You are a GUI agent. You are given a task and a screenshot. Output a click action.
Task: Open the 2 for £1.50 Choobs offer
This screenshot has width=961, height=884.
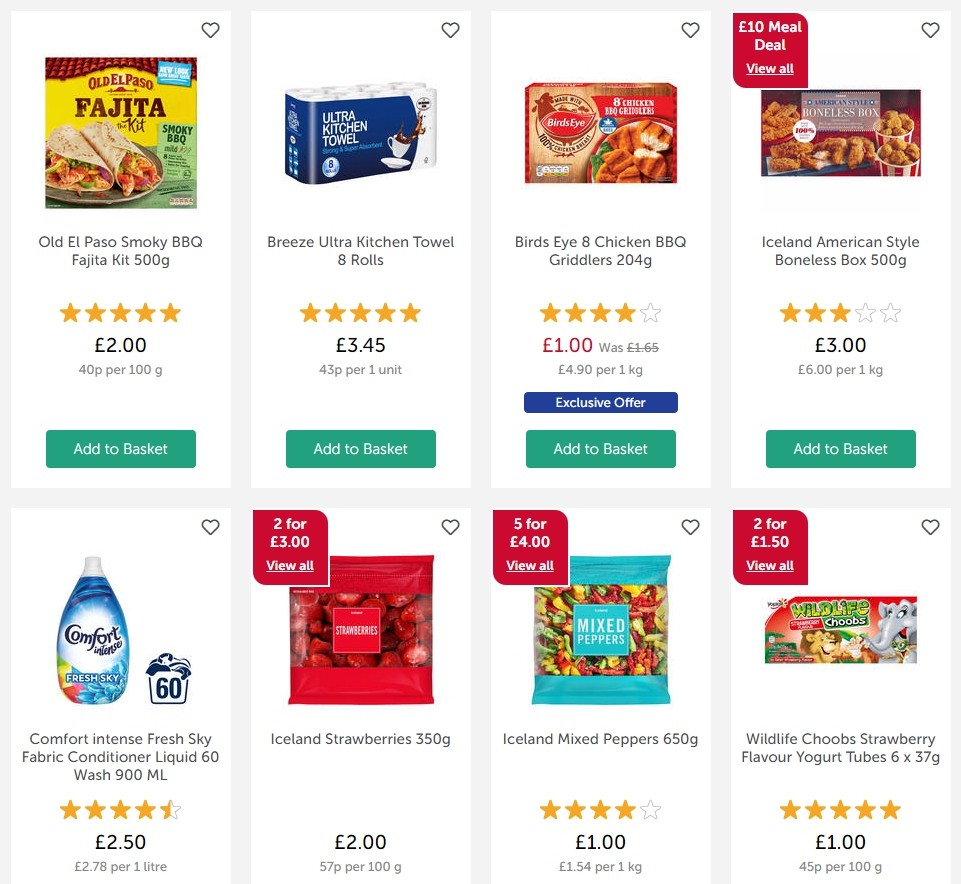point(769,565)
